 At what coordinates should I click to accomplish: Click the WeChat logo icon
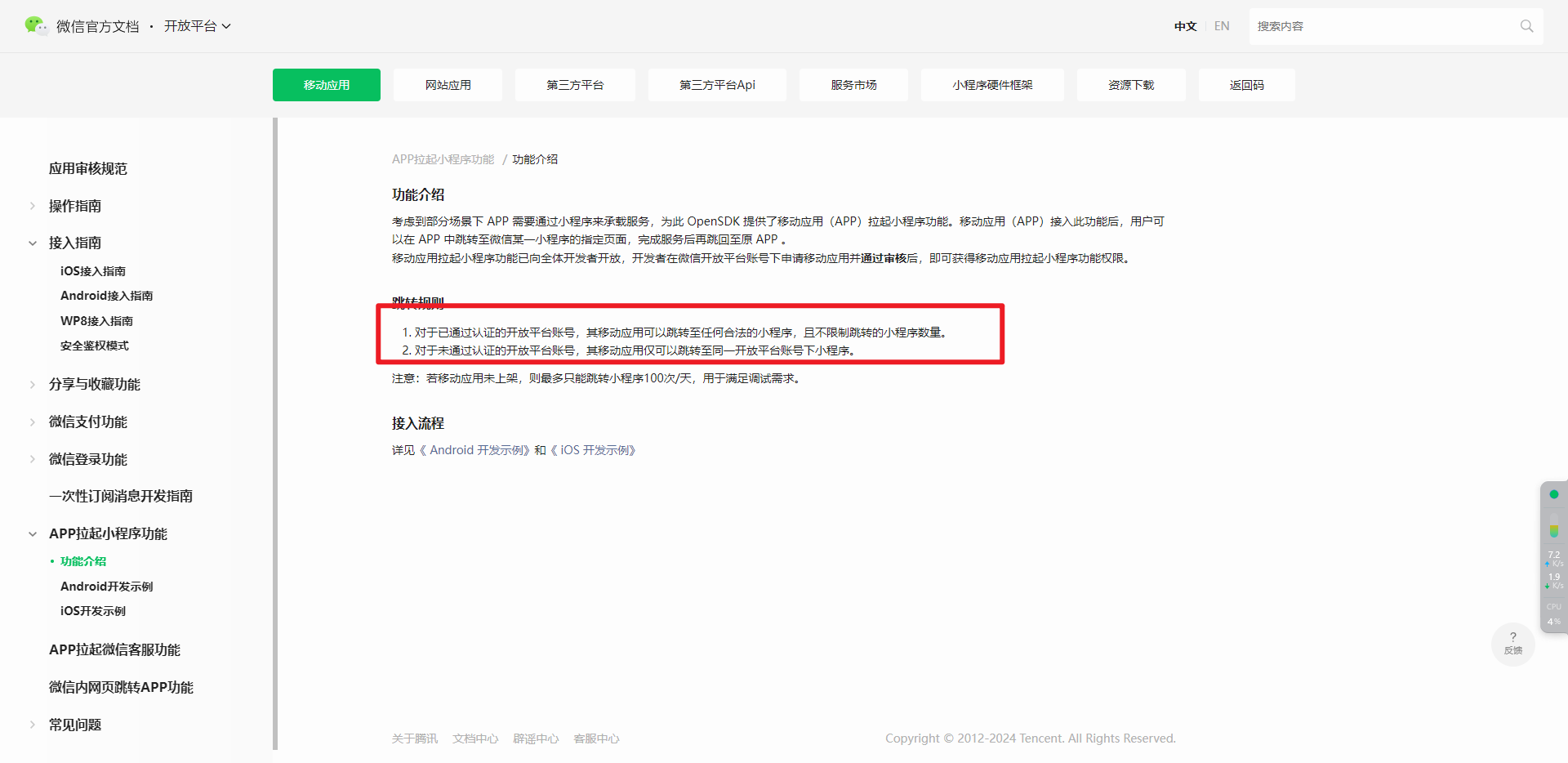tap(36, 26)
